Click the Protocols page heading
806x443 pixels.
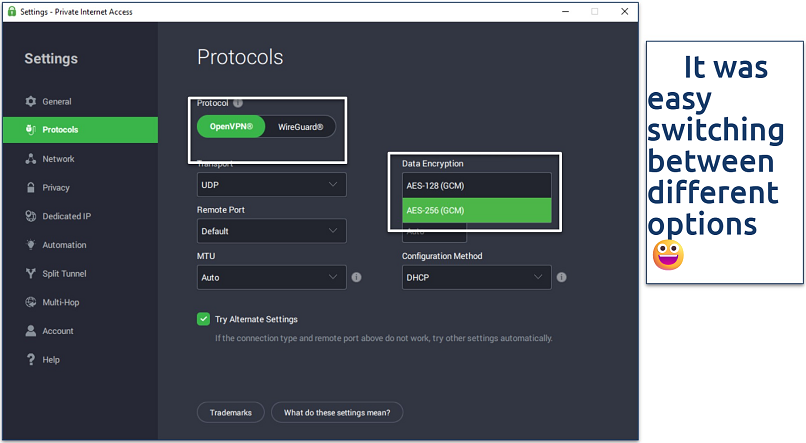pos(240,57)
